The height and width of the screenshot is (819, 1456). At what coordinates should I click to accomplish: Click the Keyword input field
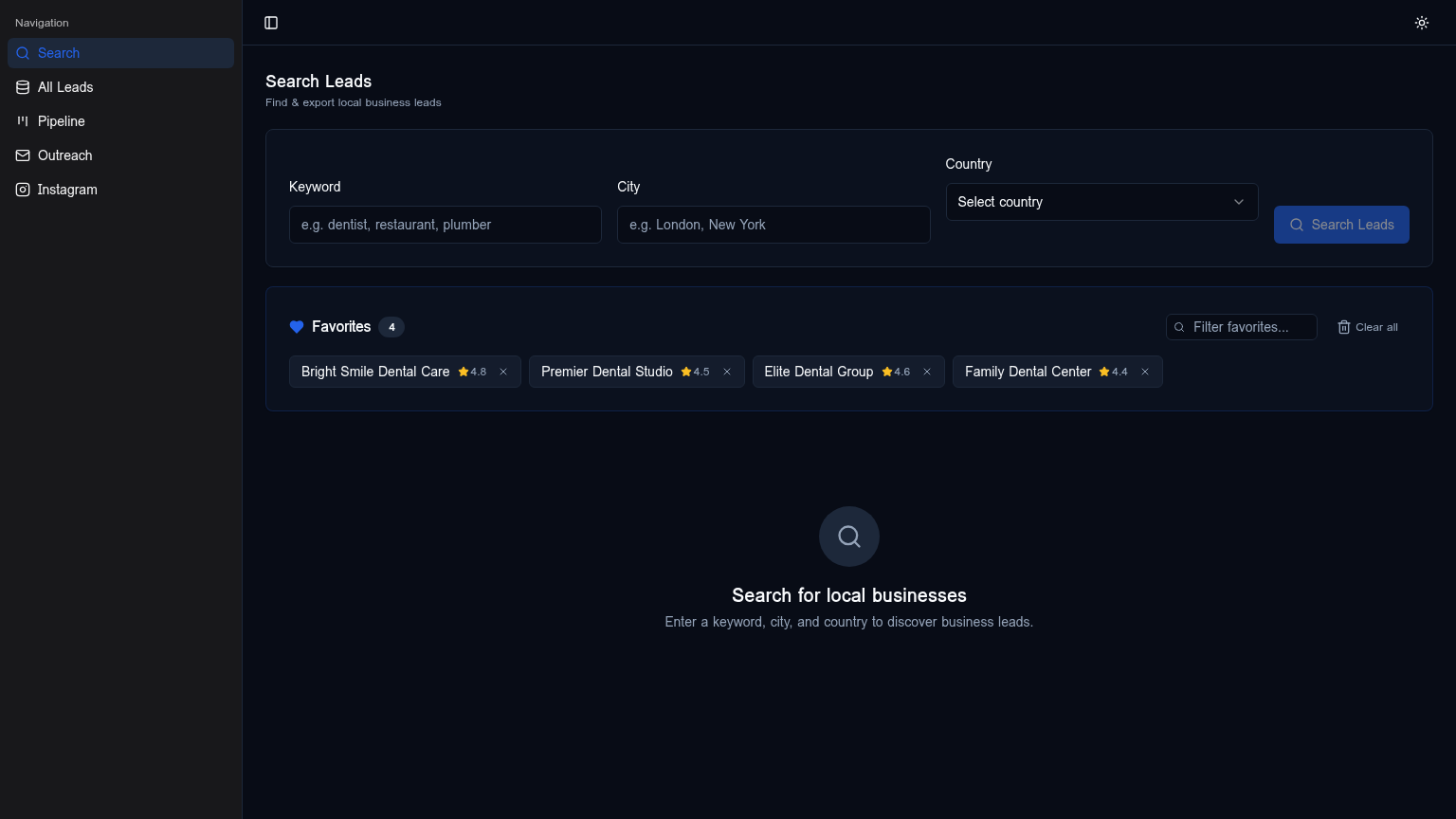coord(445,225)
